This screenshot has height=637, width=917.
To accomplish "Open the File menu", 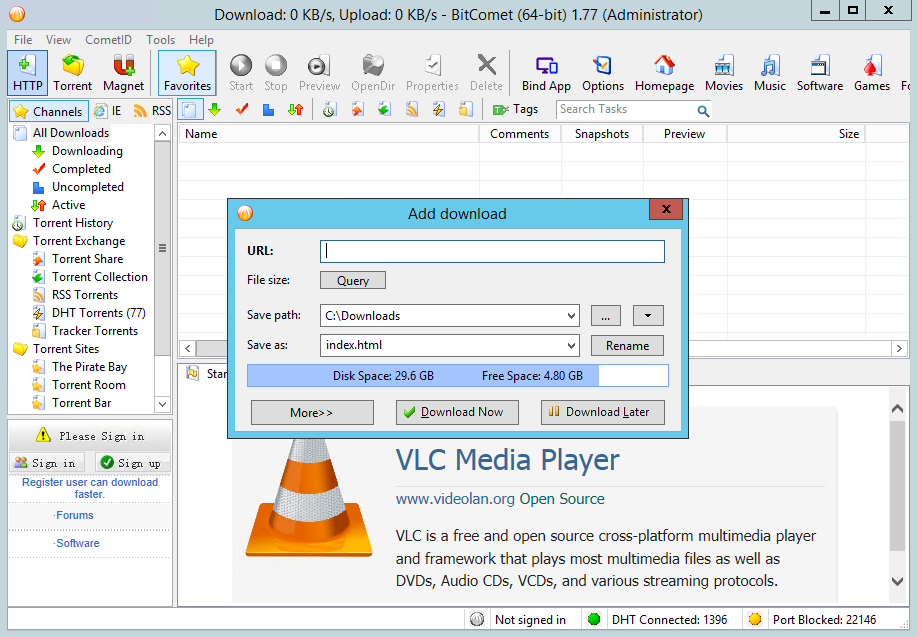I will [23, 40].
